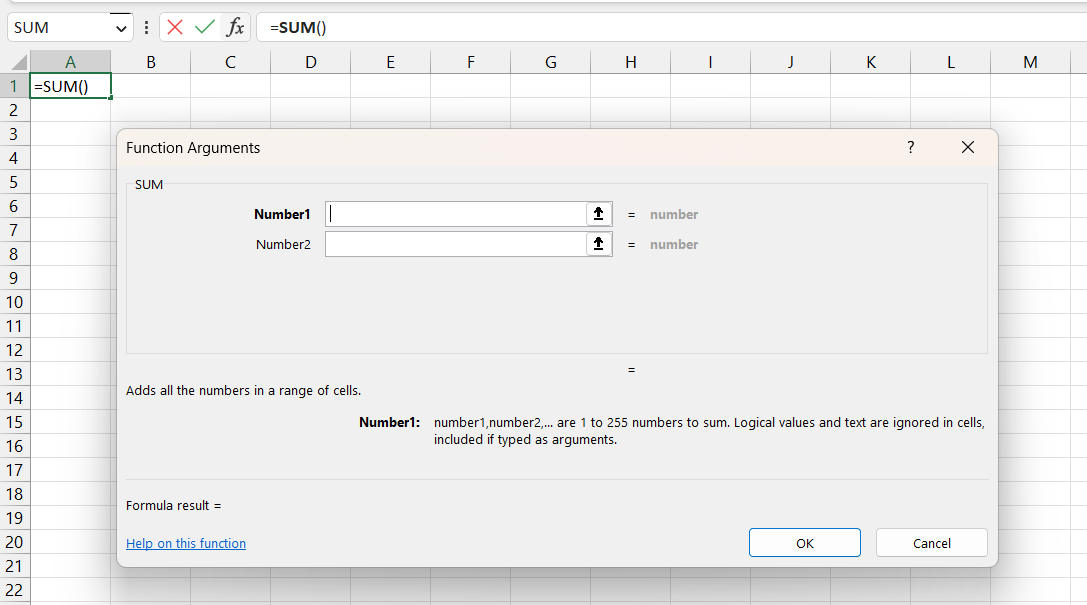This screenshot has height=605, width=1087.
Task: Click cell A1 containing =SUM()
Action: (70, 86)
